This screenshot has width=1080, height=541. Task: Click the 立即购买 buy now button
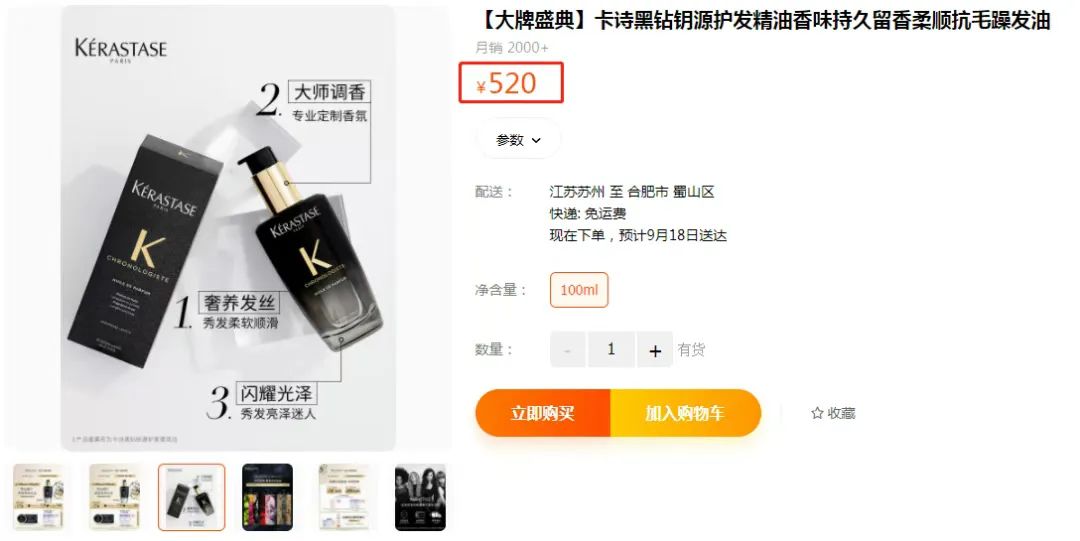point(543,413)
